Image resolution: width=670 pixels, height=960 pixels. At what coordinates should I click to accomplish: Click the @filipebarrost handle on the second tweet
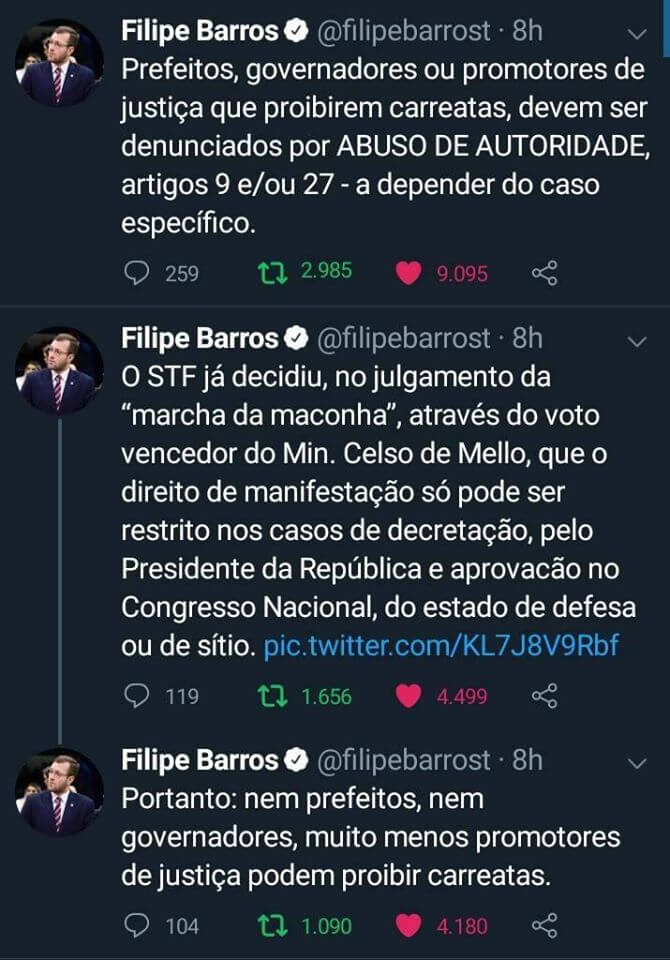click(404, 340)
